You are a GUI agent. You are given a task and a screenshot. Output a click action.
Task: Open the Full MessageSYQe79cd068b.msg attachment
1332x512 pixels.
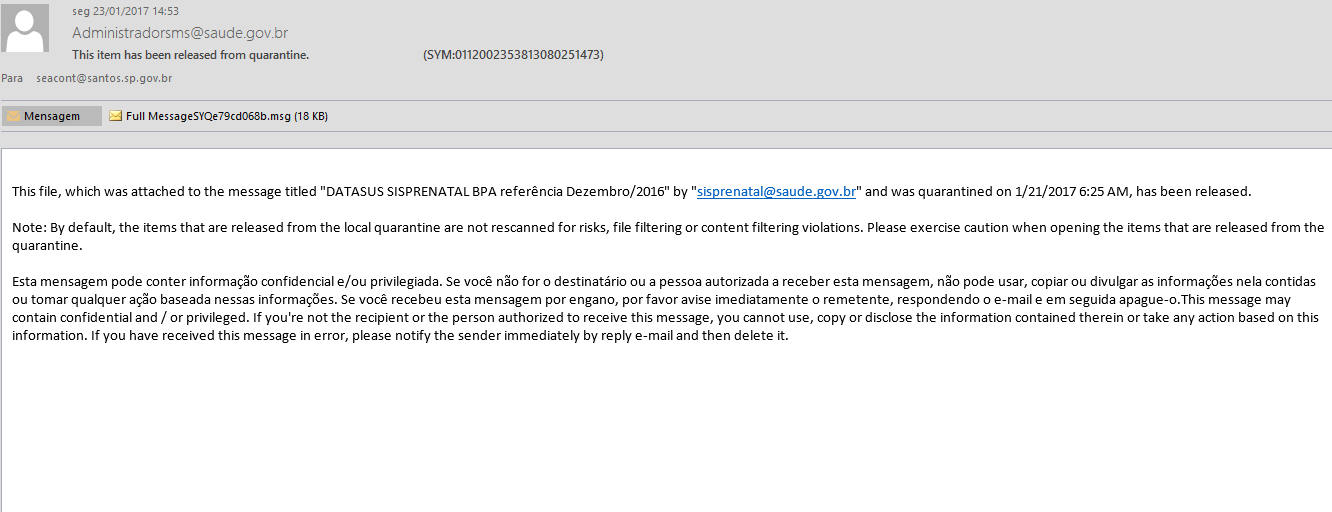[x=208, y=116]
